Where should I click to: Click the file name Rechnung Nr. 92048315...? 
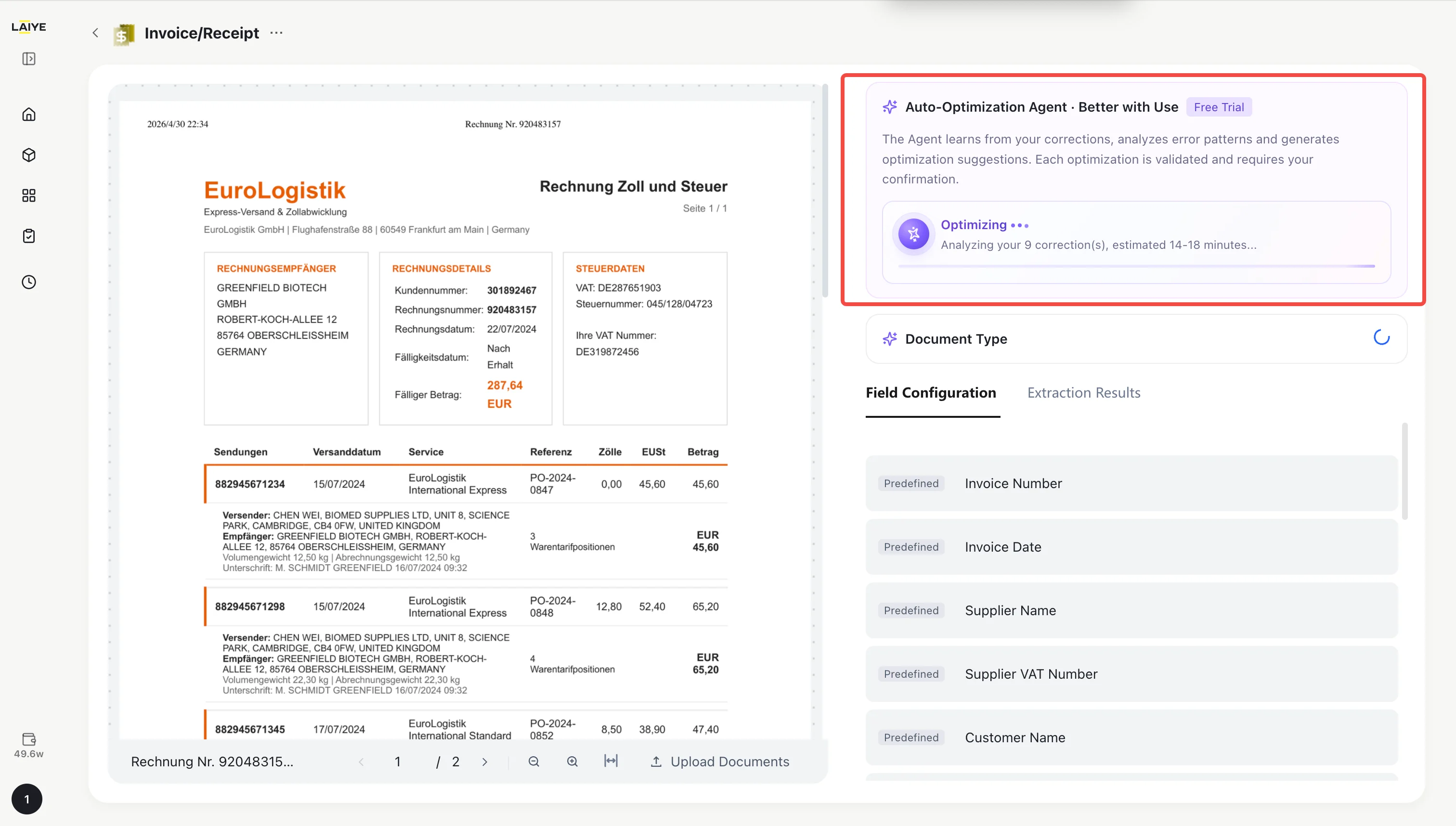pos(212,762)
